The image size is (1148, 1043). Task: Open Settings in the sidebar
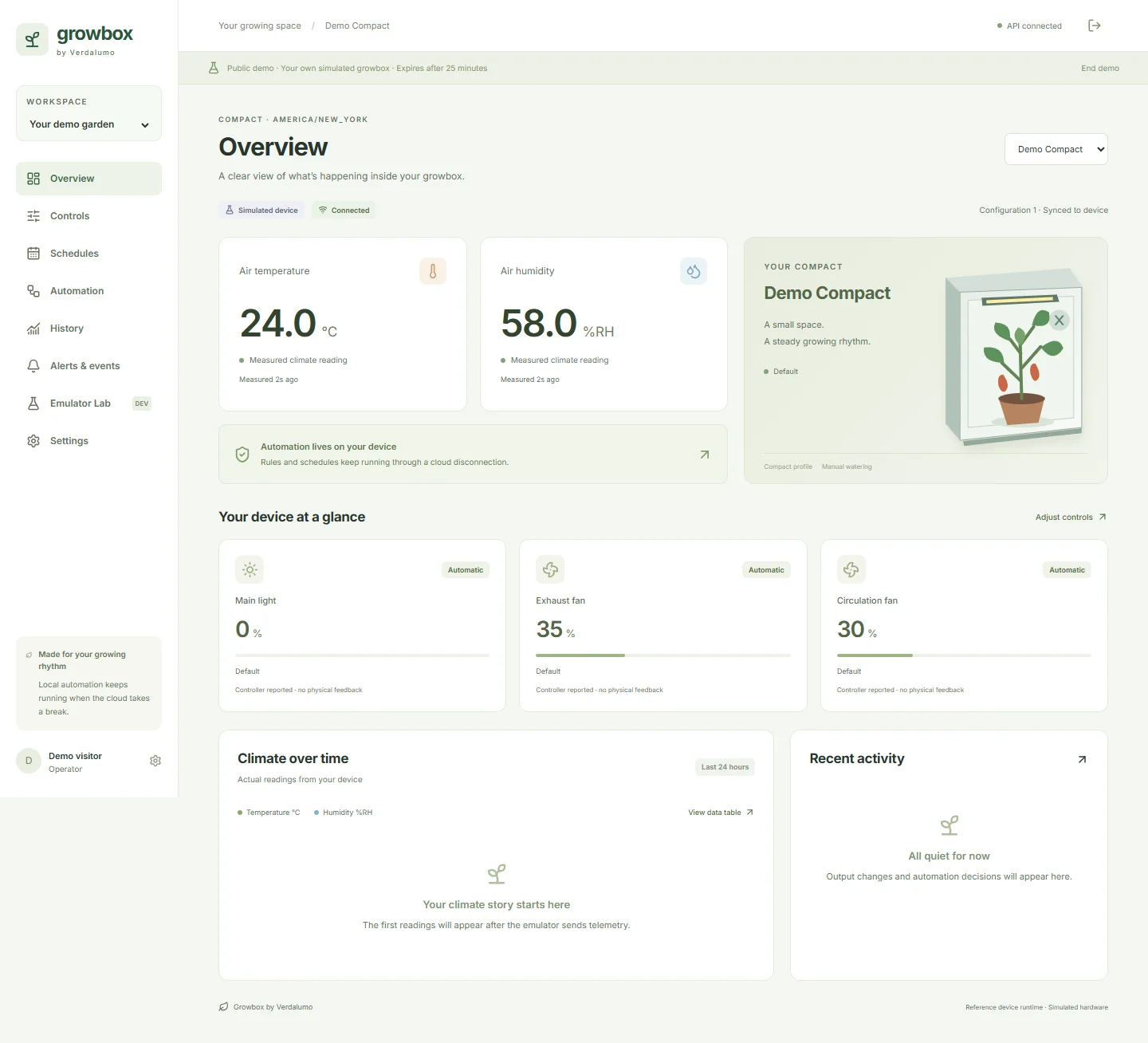pos(88,441)
